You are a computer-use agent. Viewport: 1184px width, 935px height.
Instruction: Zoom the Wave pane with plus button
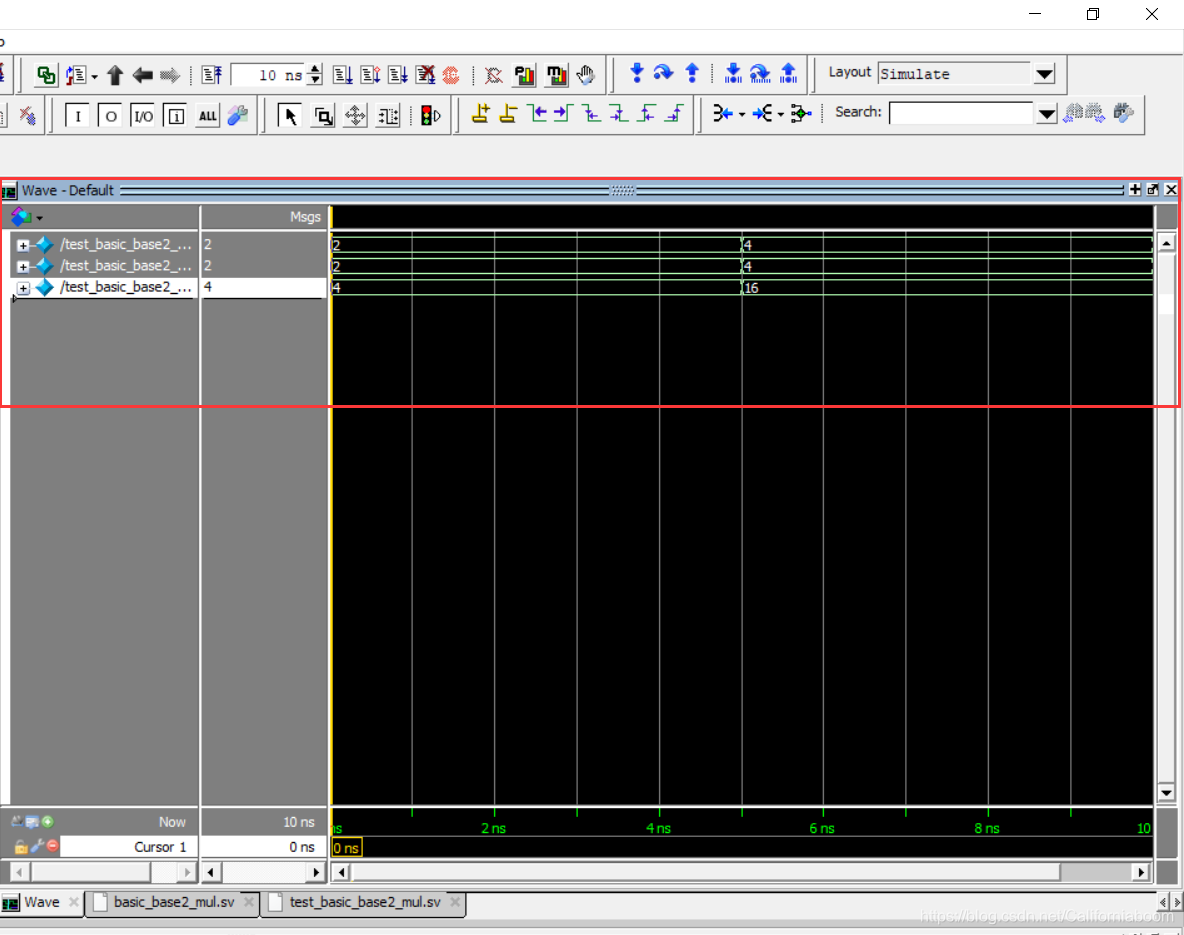point(1135,190)
